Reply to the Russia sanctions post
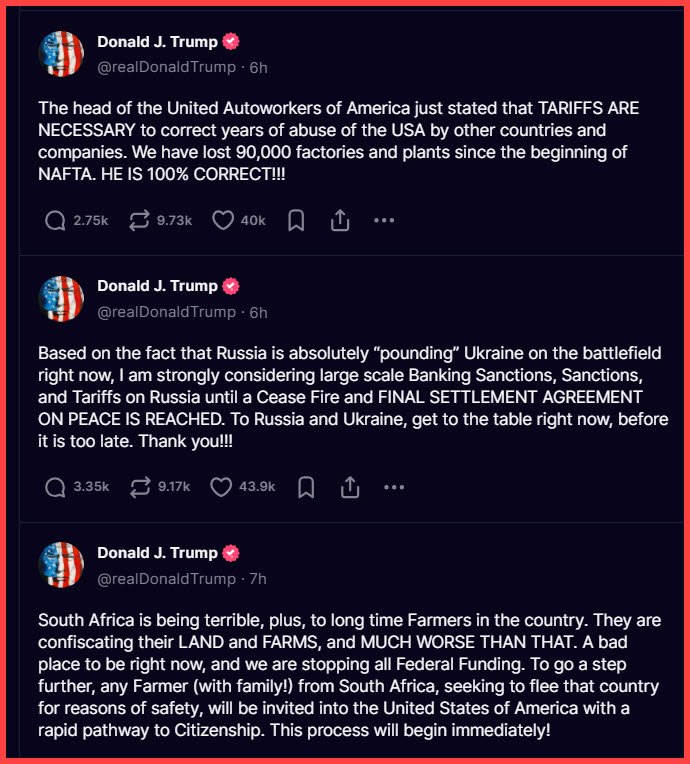Viewport: 690px width, 764px height. pyautogui.click(x=56, y=487)
